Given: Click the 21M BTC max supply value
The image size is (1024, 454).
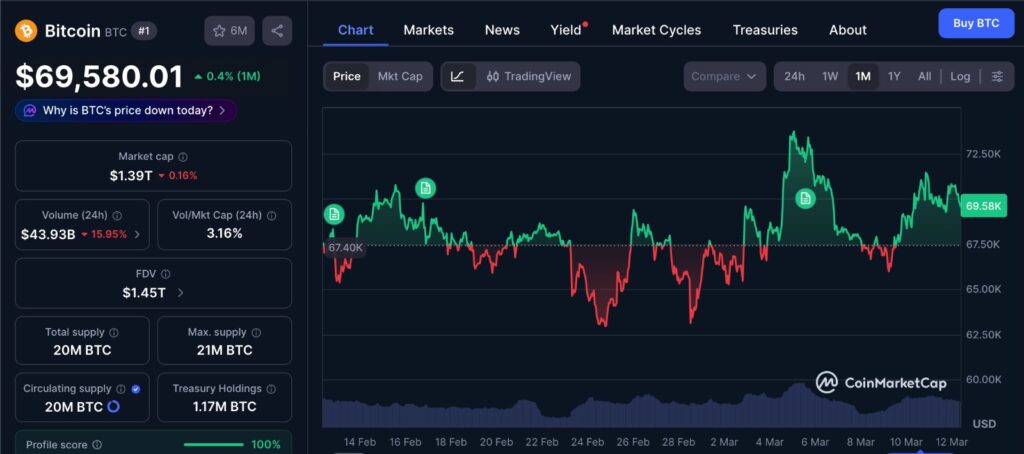Looking at the screenshot, I should click(x=224, y=350).
